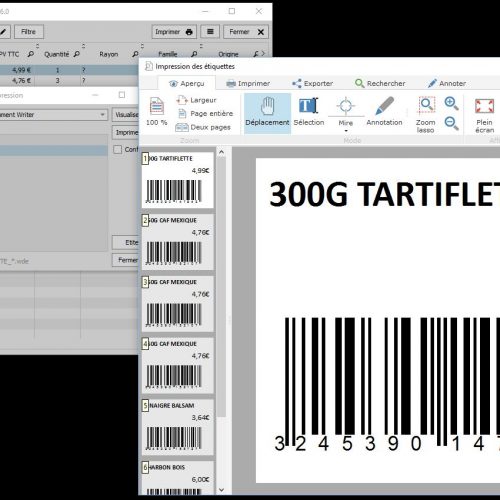The image size is (500, 500).
Task: Click the search icon beside Famille column
Action: [194, 54]
